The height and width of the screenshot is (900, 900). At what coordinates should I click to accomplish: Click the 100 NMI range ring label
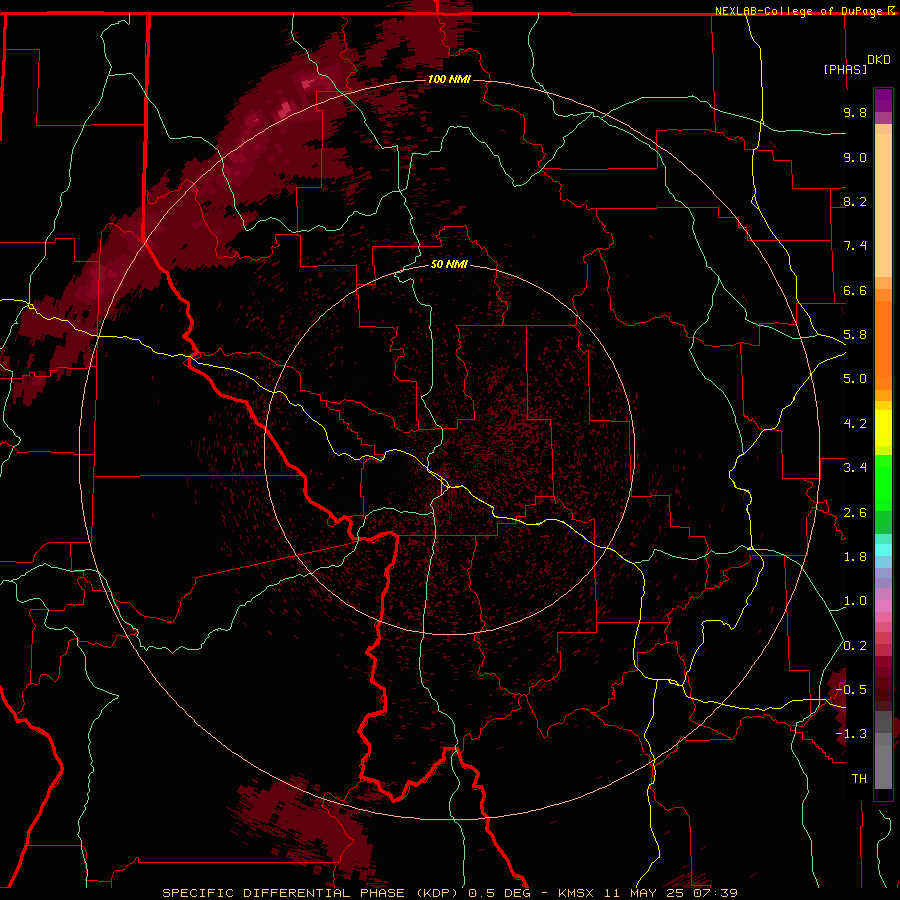coord(449,79)
